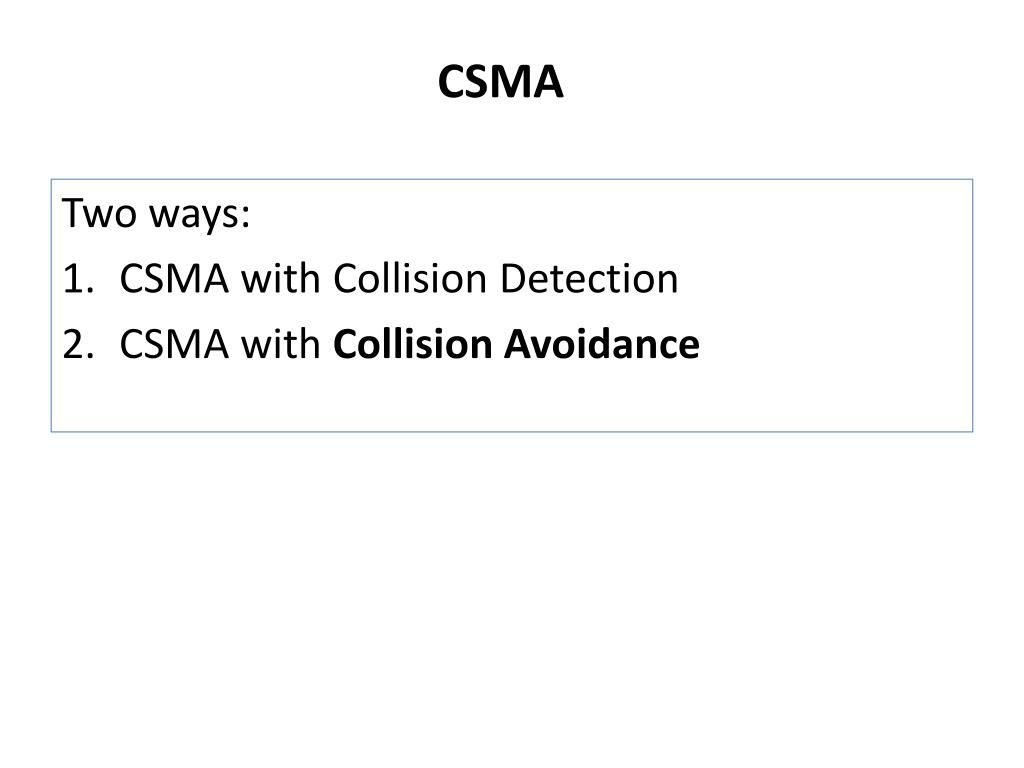Select the word Two in first line
1024x768 pixels.
click(x=99, y=213)
